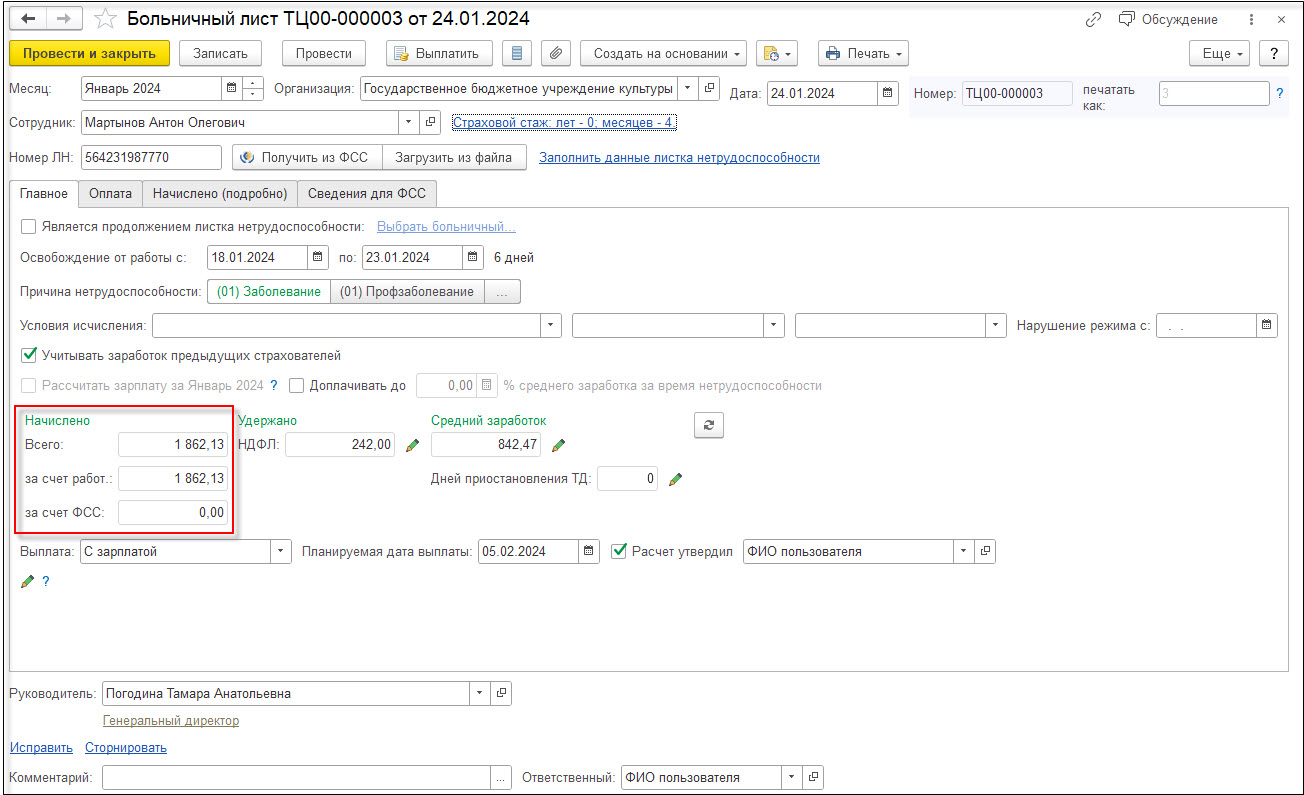Select (01) Заболевание reason
Screen dimensions: 1304x795
268,291
